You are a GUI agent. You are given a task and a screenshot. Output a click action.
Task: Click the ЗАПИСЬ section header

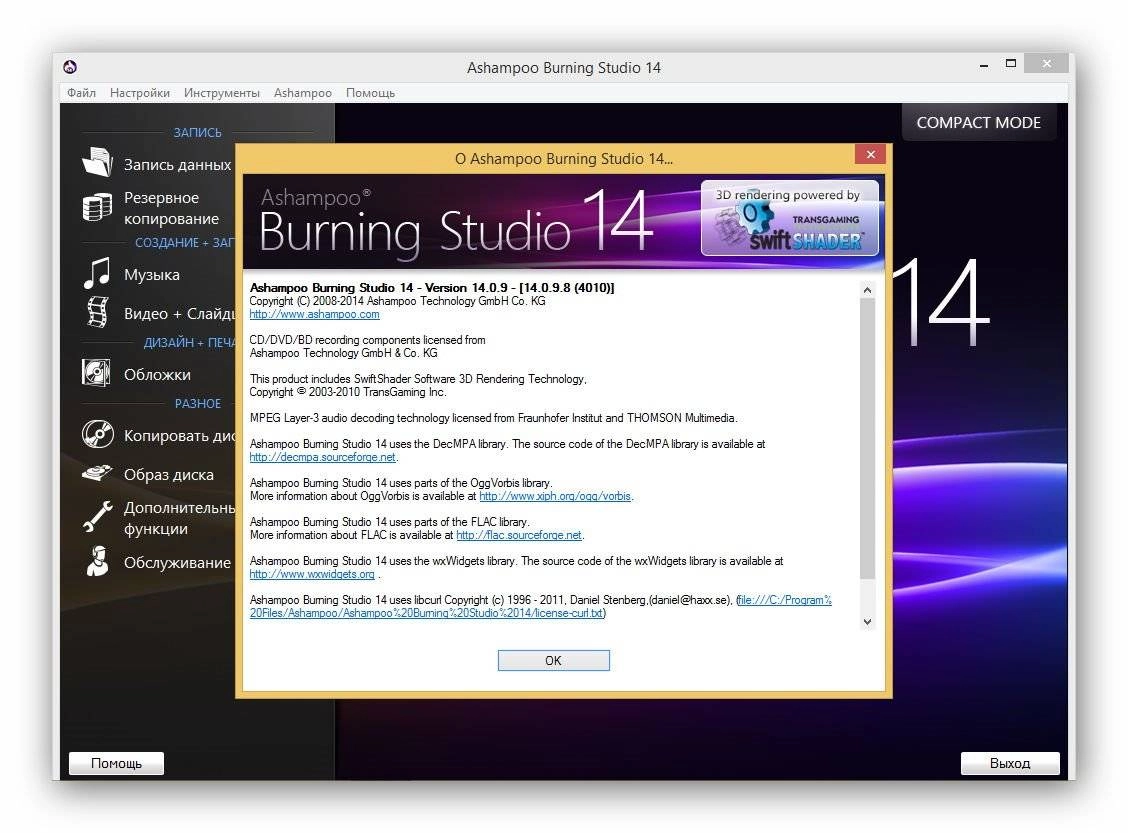coord(197,132)
